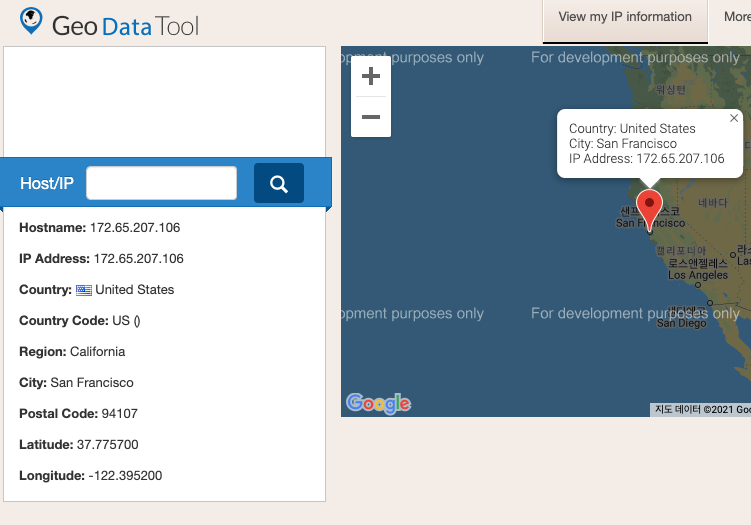Select Hostname value 172.65.207.106

point(135,228)
